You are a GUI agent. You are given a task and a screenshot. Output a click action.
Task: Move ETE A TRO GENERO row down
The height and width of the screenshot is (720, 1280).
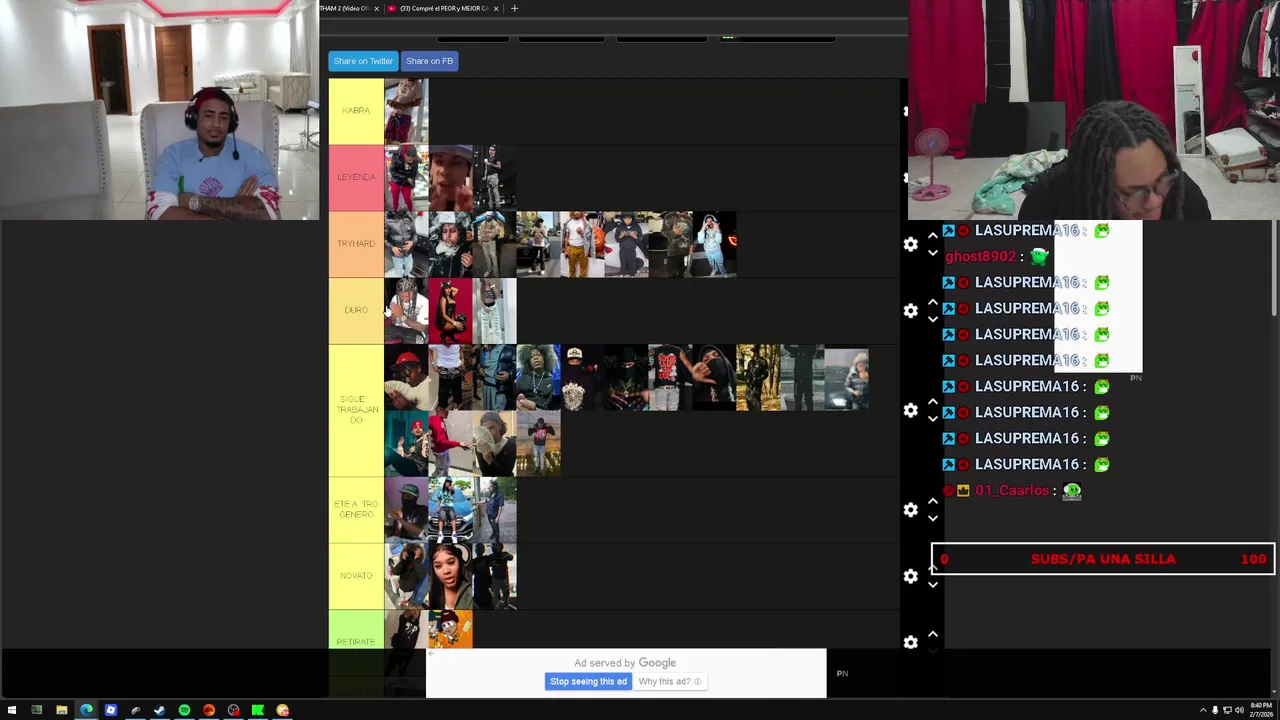pyautogui.click(x=933, y=518)
